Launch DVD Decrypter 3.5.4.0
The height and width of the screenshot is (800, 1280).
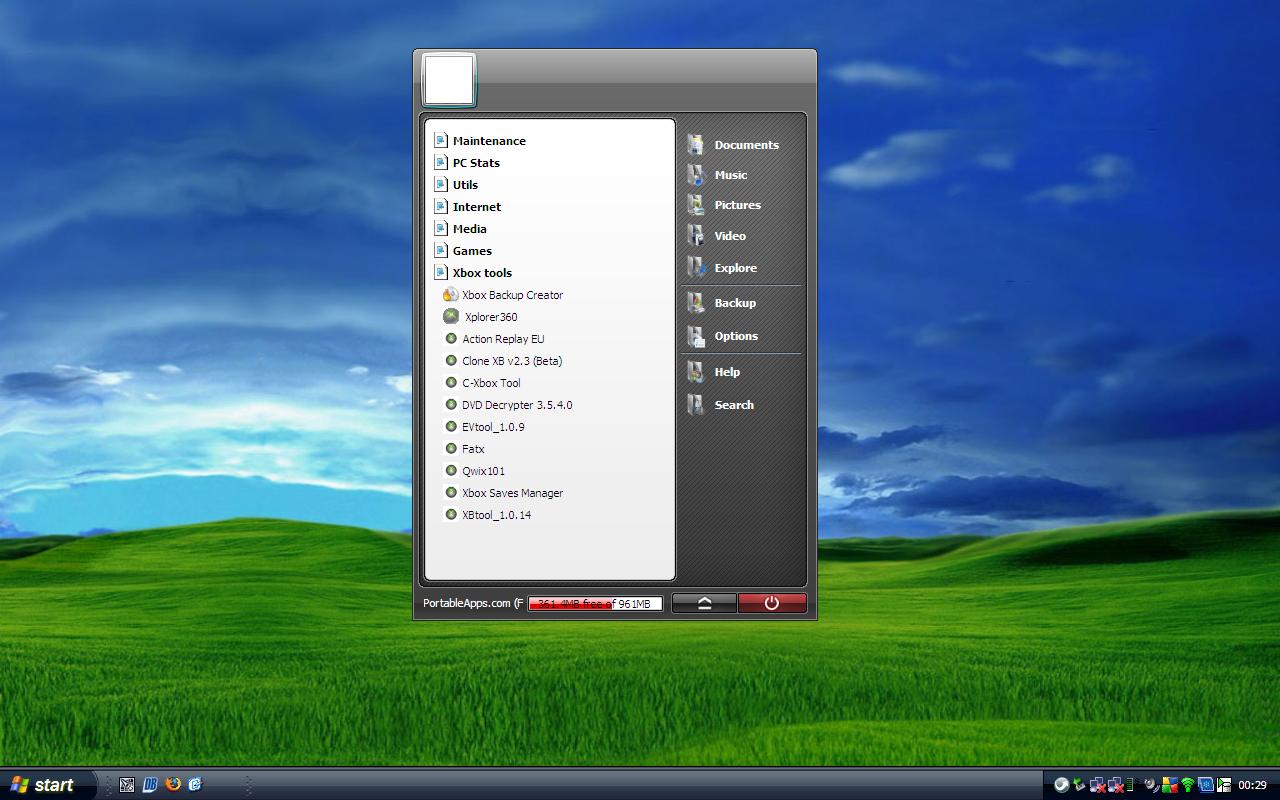tap(516, 405)
